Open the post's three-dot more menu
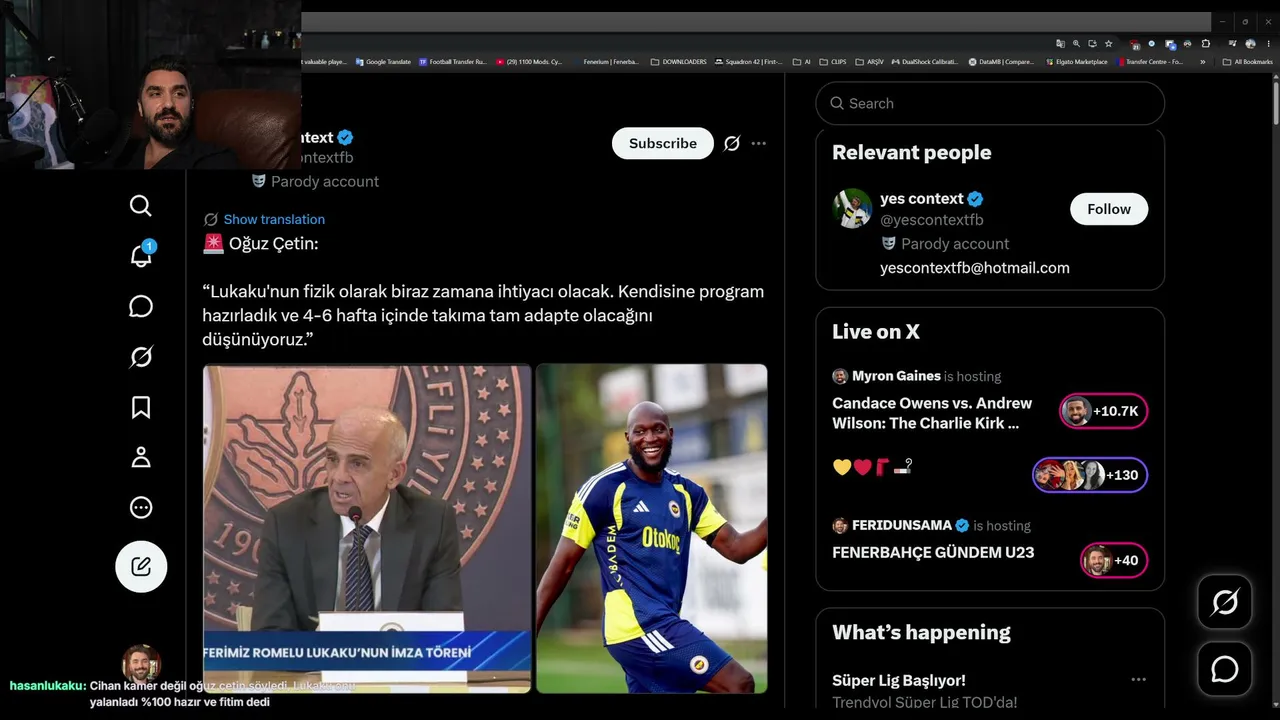Screen dimensions: 1280x720 pos(759,143)
